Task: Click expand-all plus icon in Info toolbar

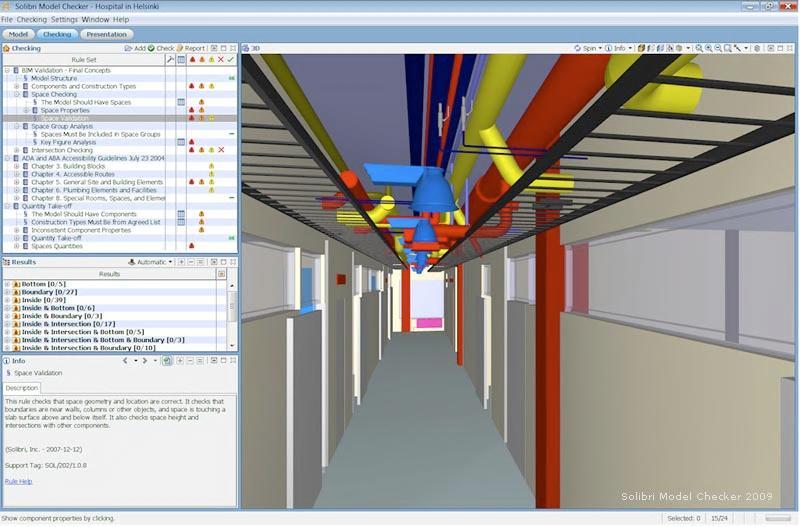Action: (180, 361)
